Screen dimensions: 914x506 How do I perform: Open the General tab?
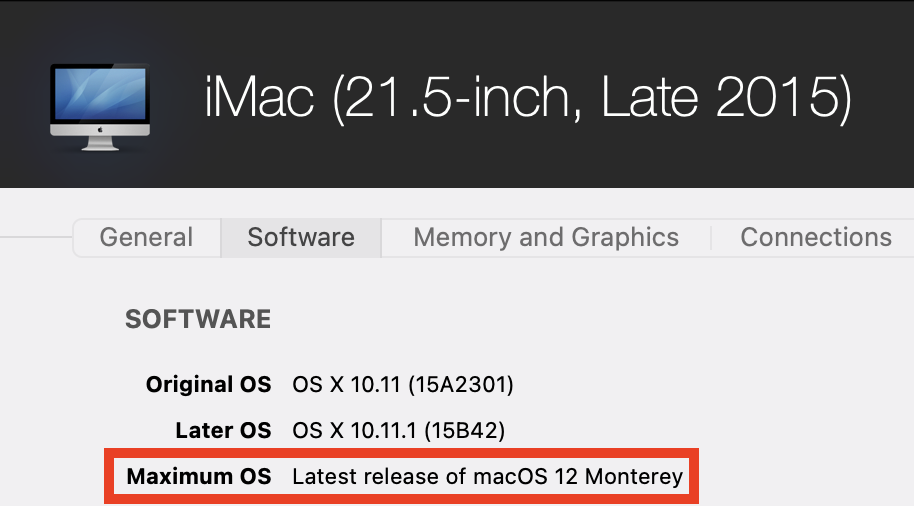click(x=146, y=238)
